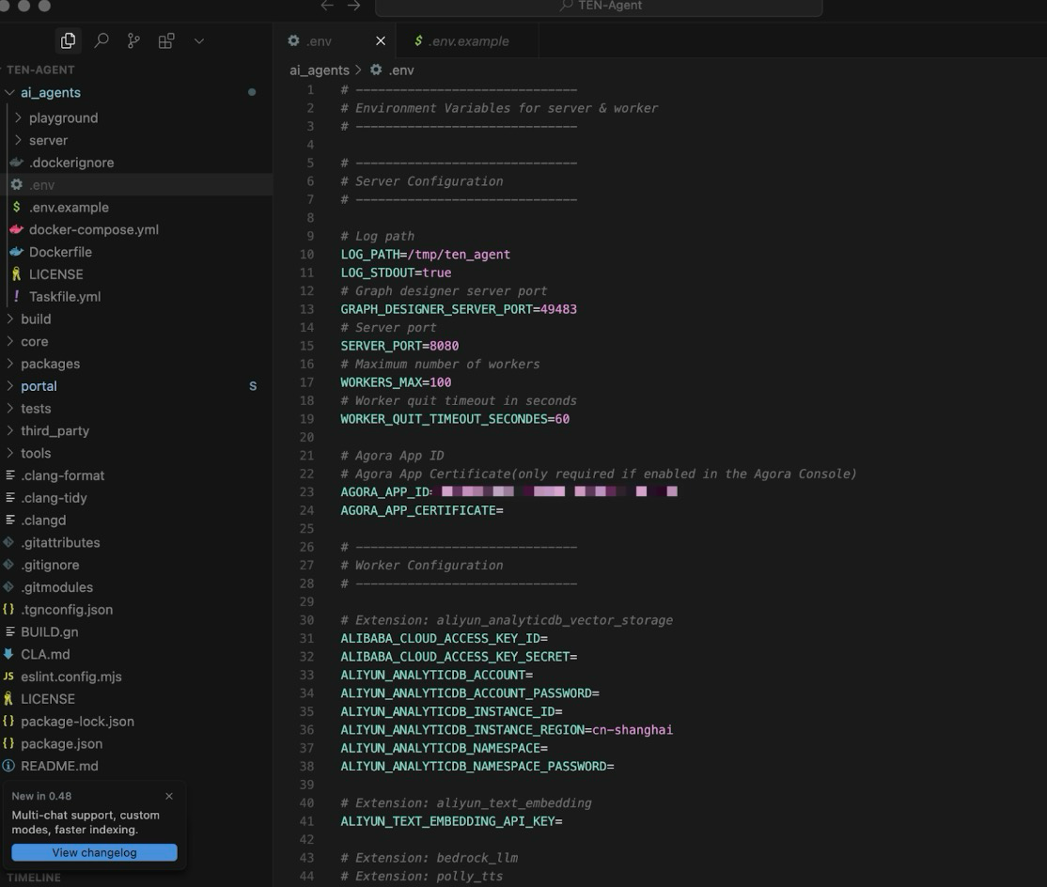Image resolution: width=1048 pixels, height=888 pixels.
Task: Click the View changelog button
Action: click(x=94, y=853)
